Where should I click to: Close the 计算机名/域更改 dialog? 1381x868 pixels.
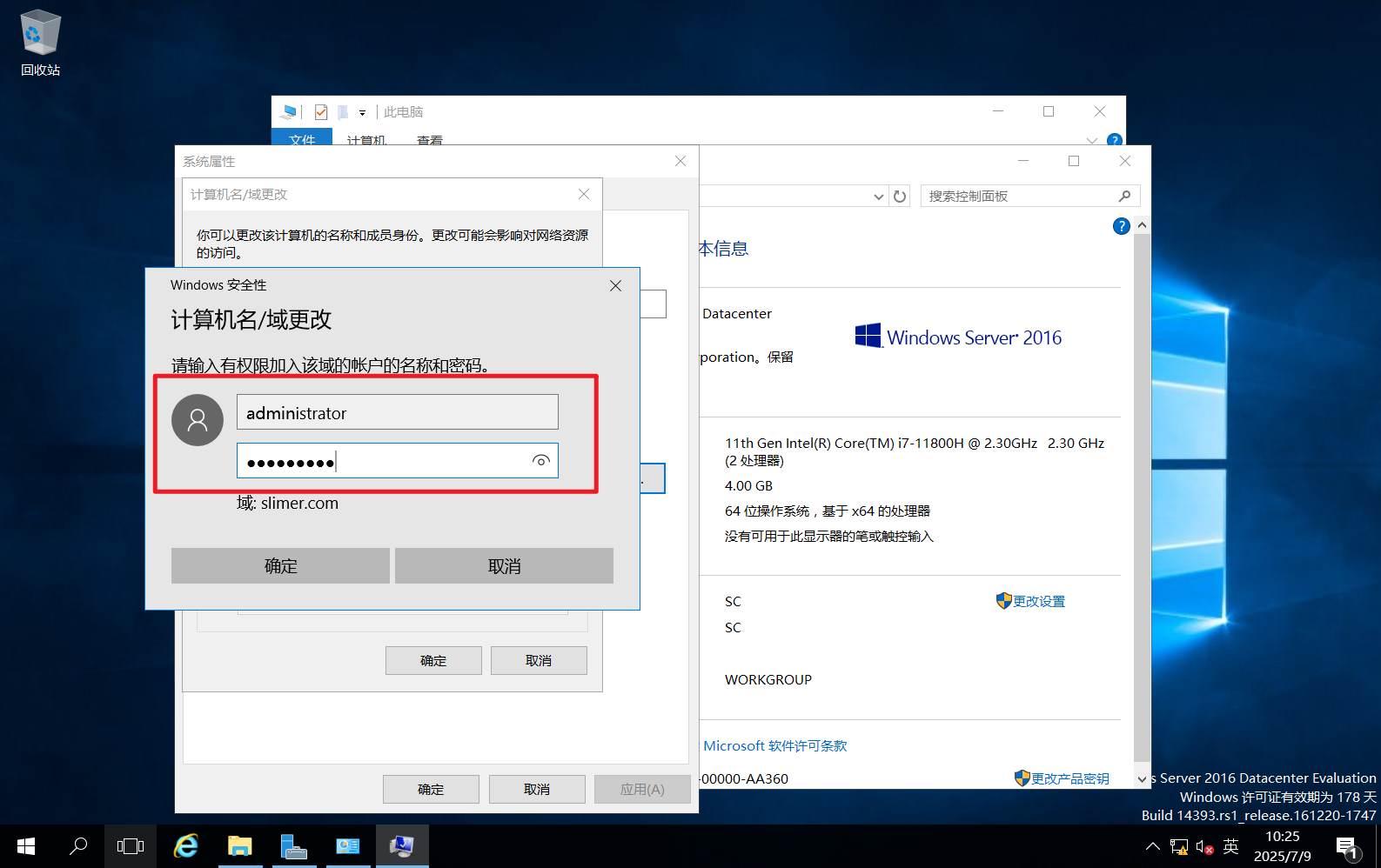[x=584, y=194]
